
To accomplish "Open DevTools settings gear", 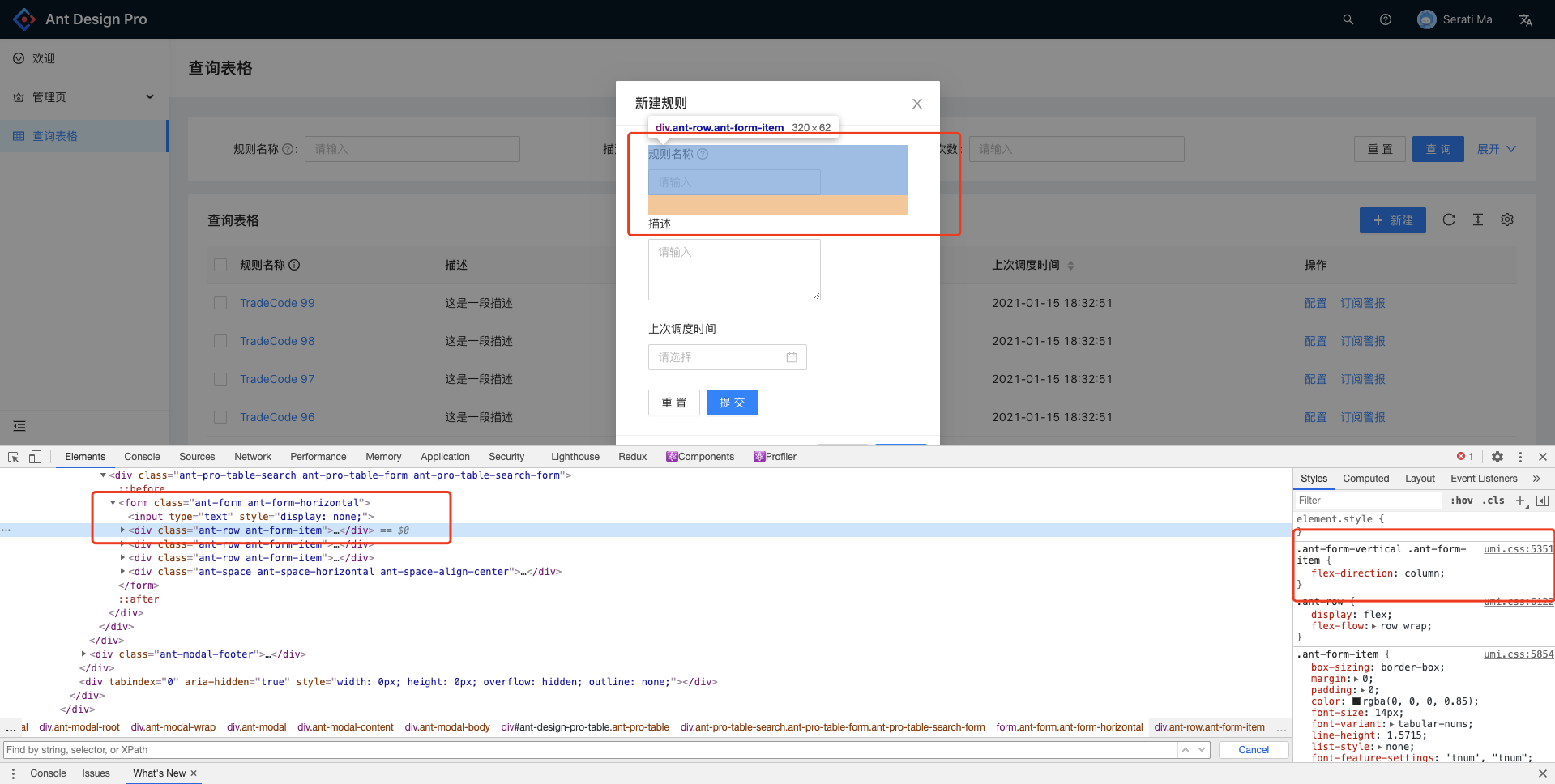I will (1497, 456).
